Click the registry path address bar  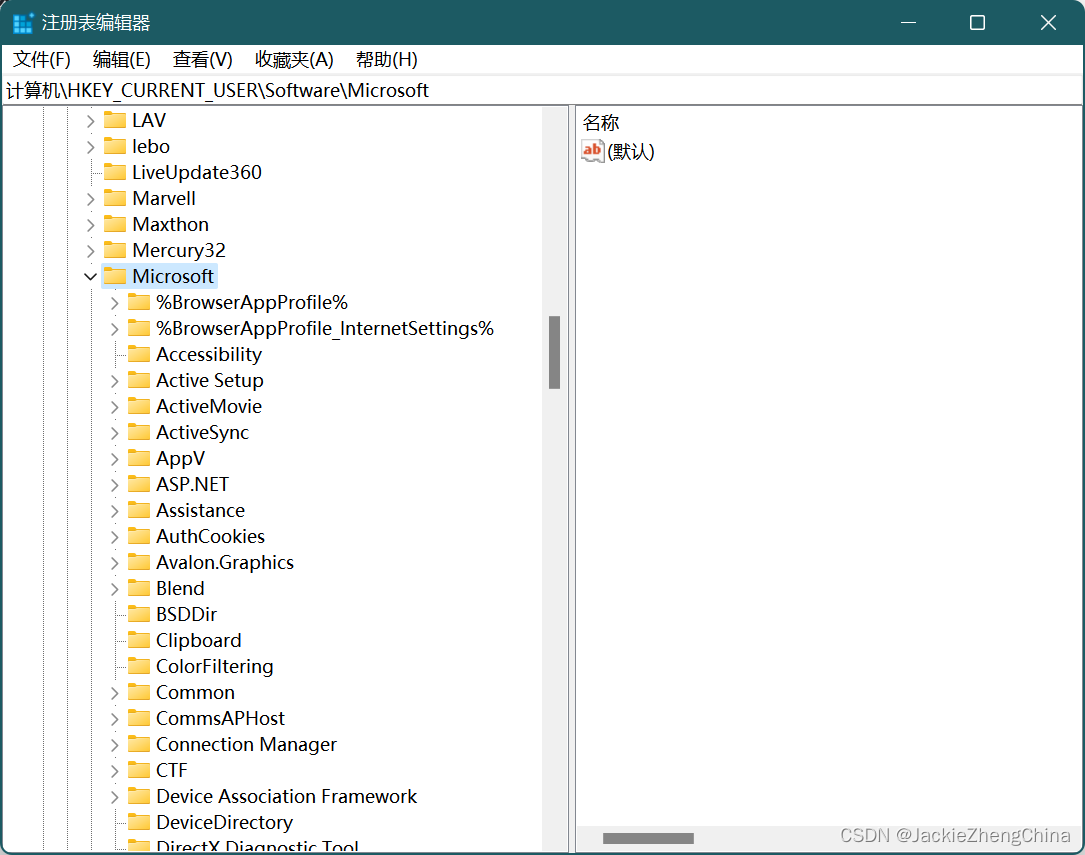tap(542, 91)
